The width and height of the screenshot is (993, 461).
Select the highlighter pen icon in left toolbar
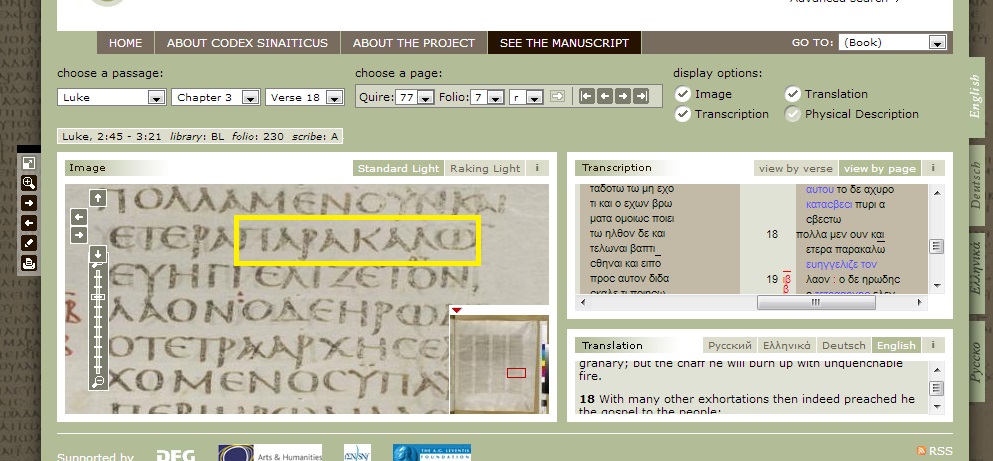pyautogui.click(x=28, y=243)
